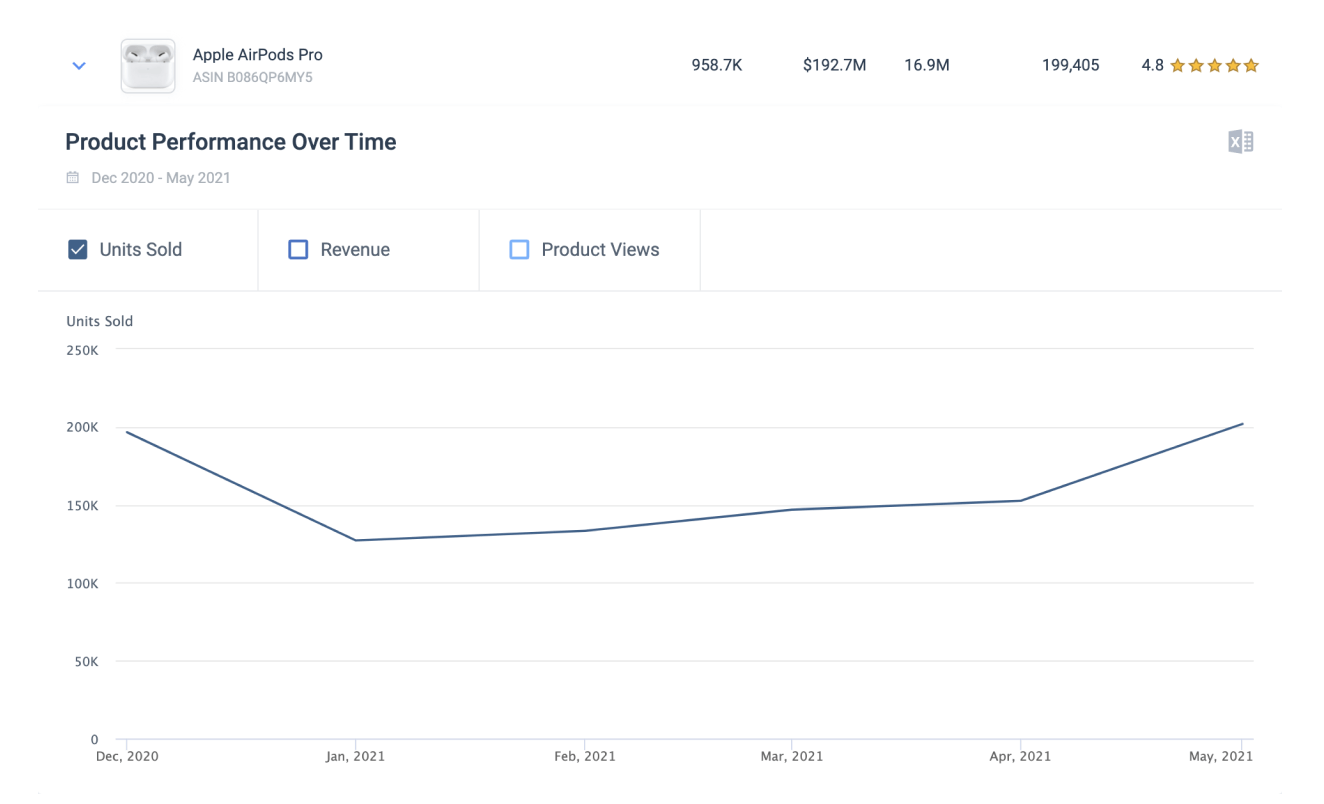
Task: Export chart data via Excel icon
Action: 1240,142
